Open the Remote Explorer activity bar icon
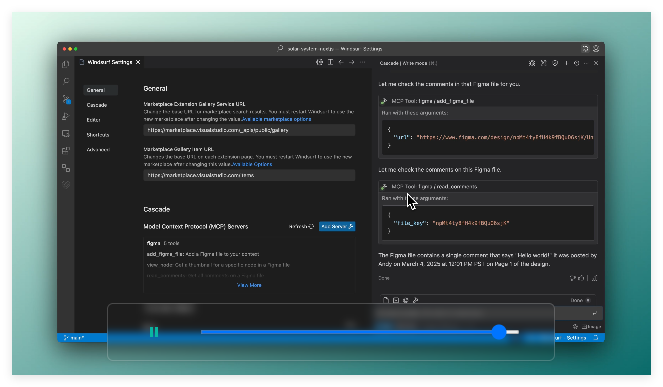Screen dimensions: 663x387 66,134
